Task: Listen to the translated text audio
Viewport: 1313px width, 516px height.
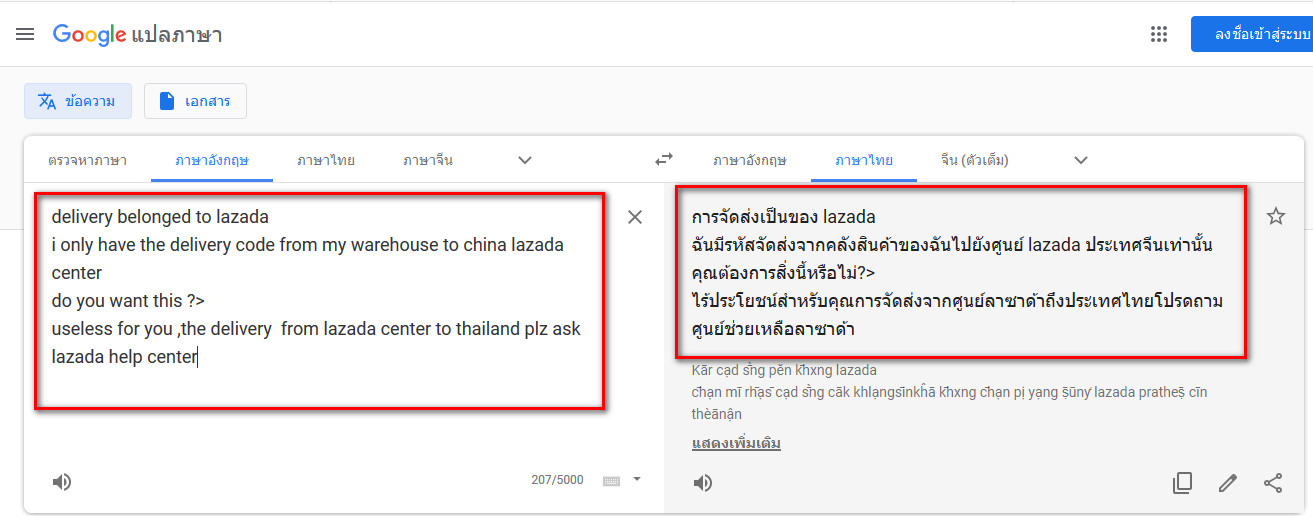Action: [703, 483]
